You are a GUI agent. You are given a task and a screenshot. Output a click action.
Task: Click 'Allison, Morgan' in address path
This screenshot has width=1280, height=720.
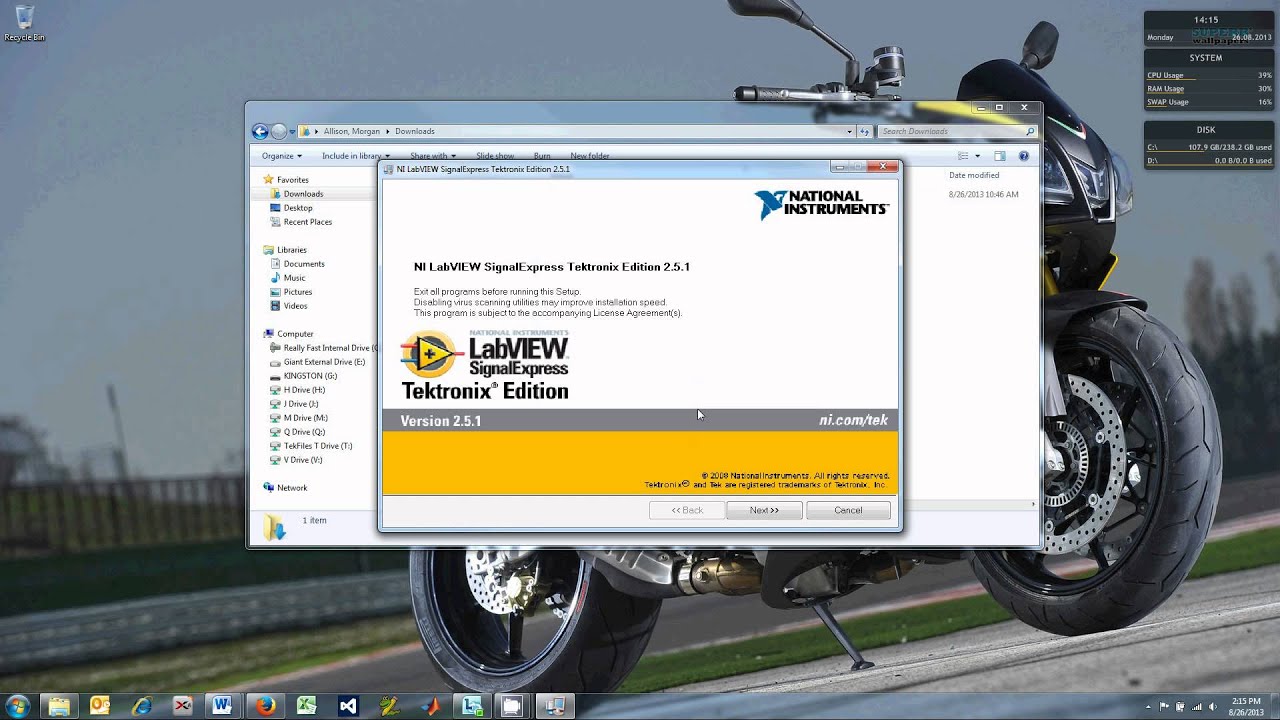351,131
